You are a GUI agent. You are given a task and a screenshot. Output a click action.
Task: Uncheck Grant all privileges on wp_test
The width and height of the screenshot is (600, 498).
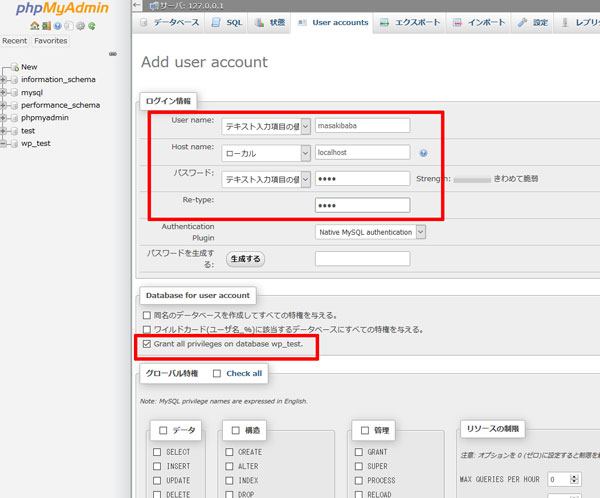147,344
